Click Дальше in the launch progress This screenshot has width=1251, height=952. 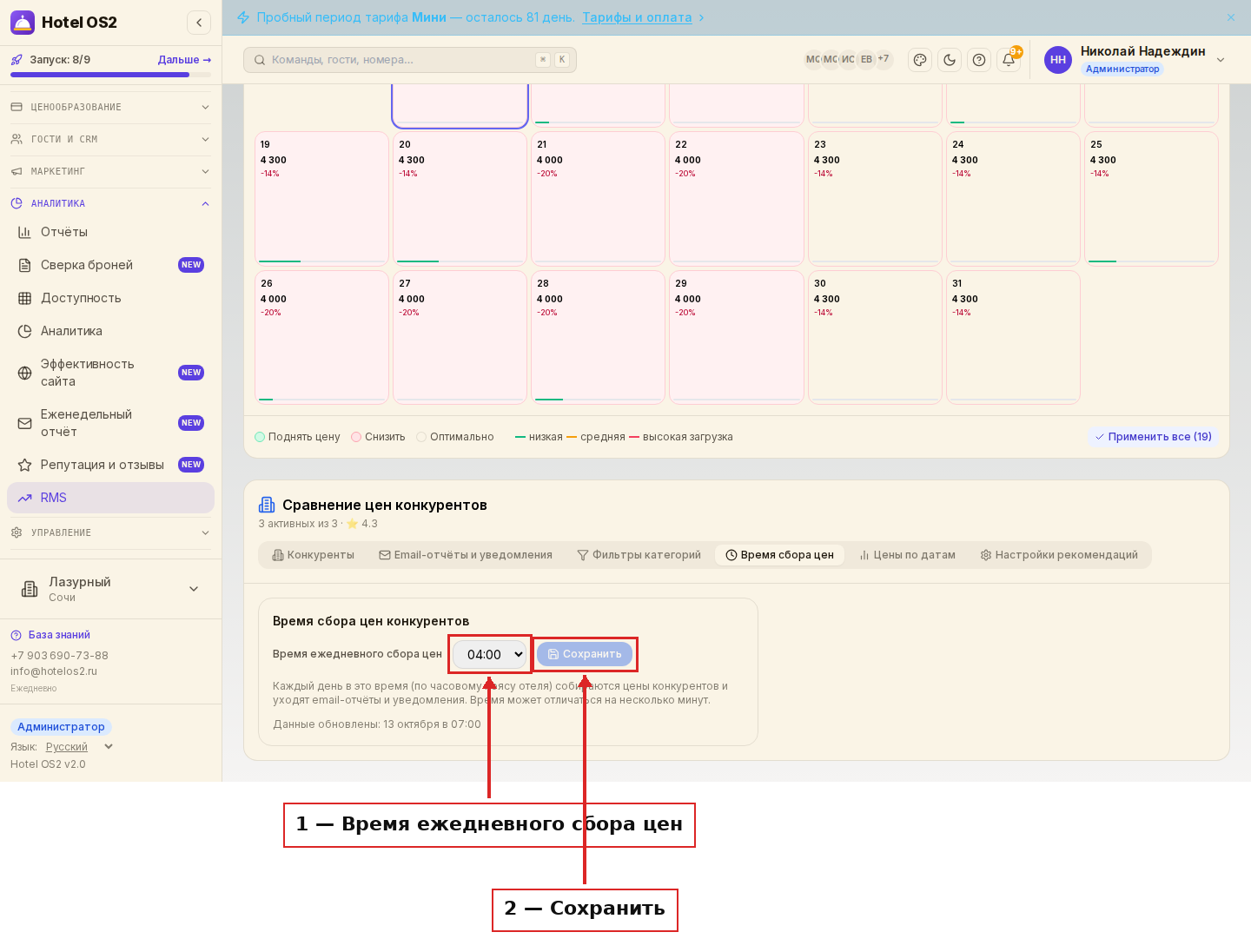(x=184, y=60)
